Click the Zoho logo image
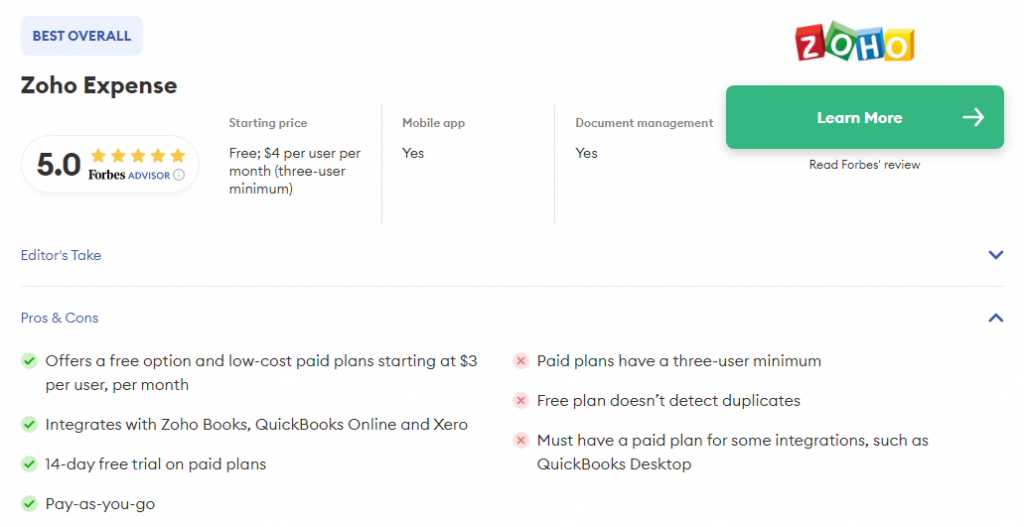 point(855,42)
